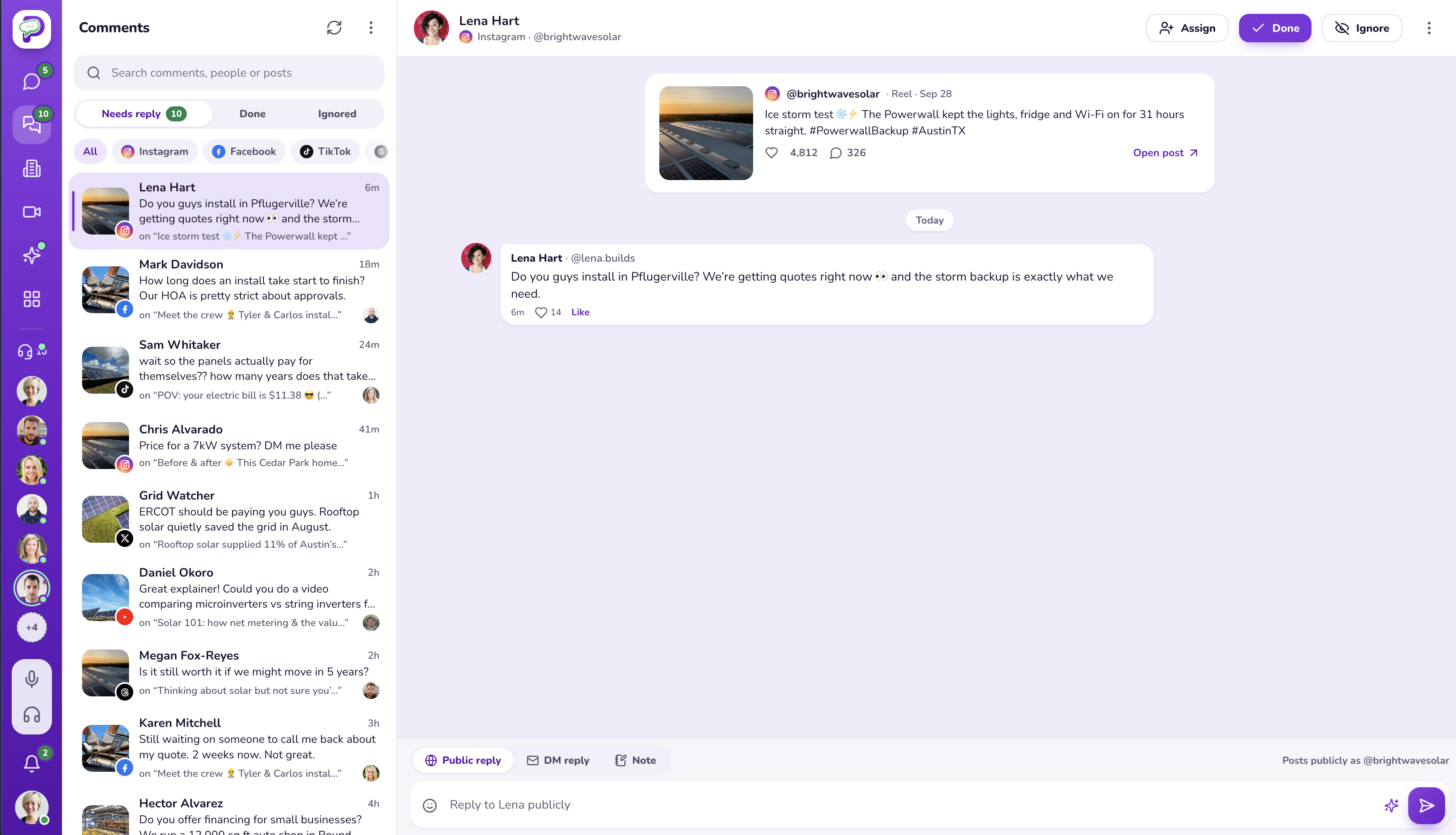The width and height of the screenshot is (1456, 835).
Task: Open the video camera icon in sidebar
Action: pyautogui.click(x=31, y=211)
